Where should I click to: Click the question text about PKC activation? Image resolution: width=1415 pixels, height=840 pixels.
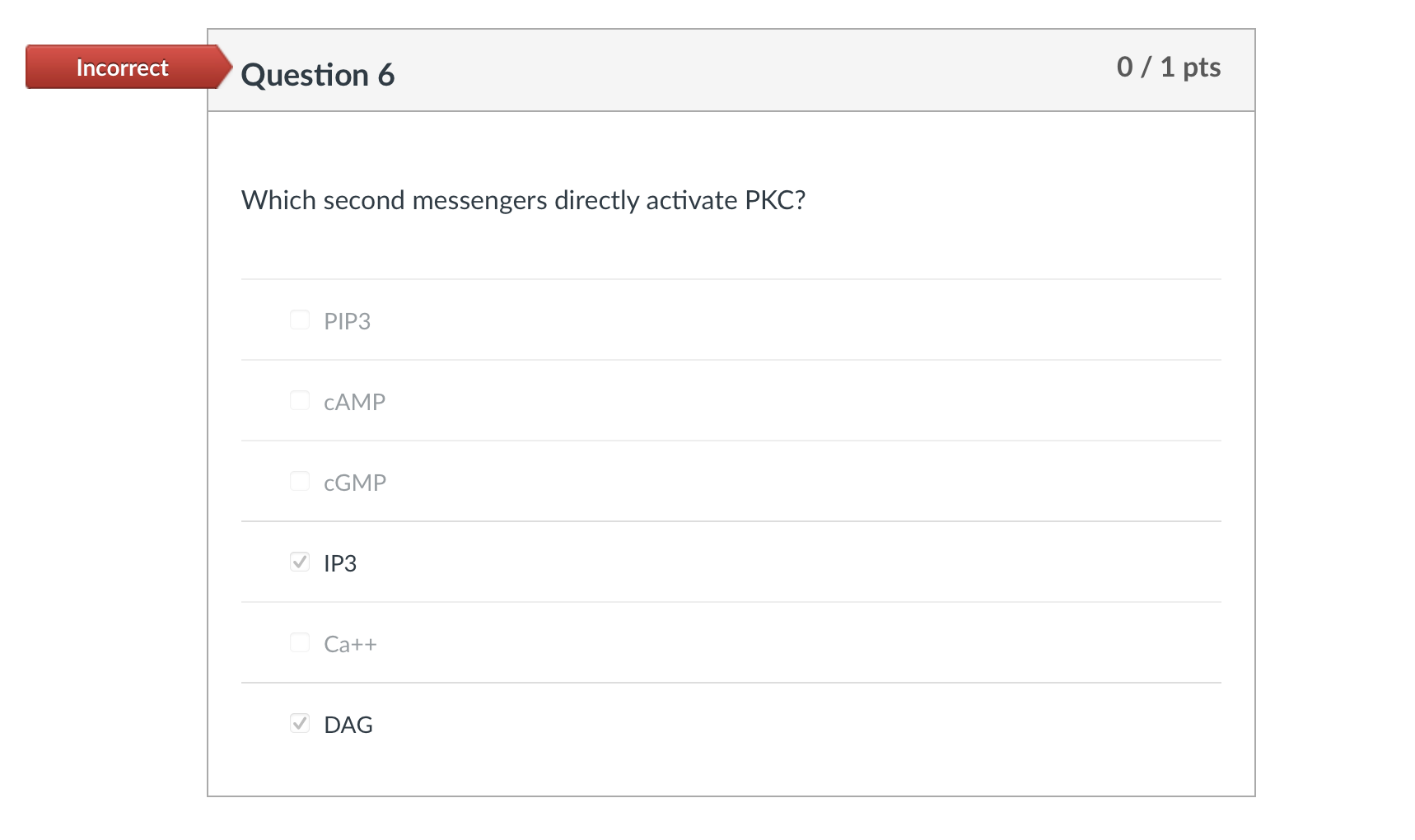[524, 199]
